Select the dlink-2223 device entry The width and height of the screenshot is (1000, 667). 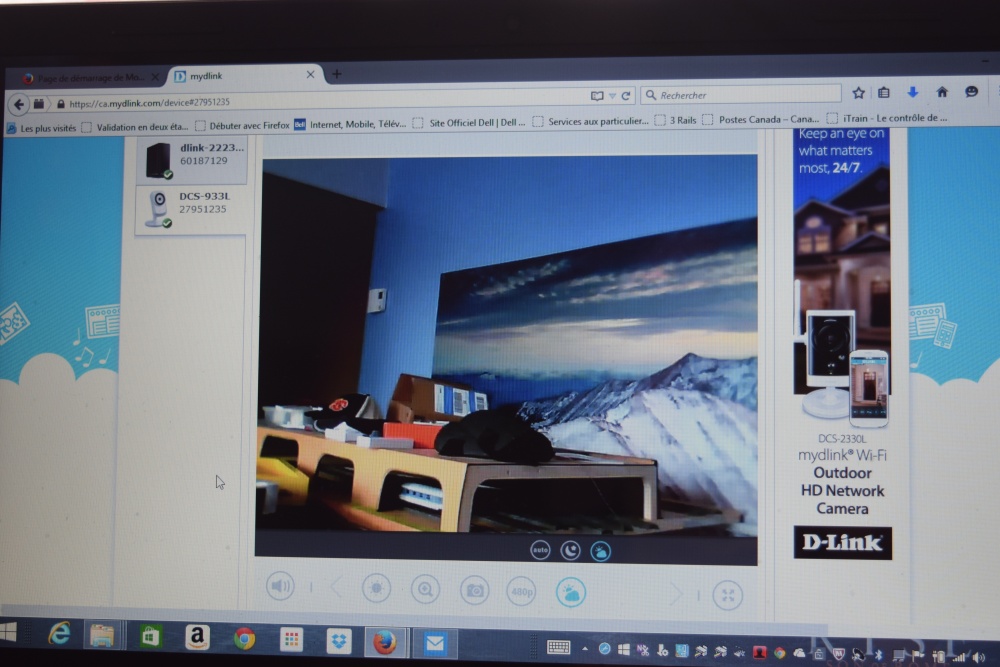pyautogui.click(x=191, y=159)
